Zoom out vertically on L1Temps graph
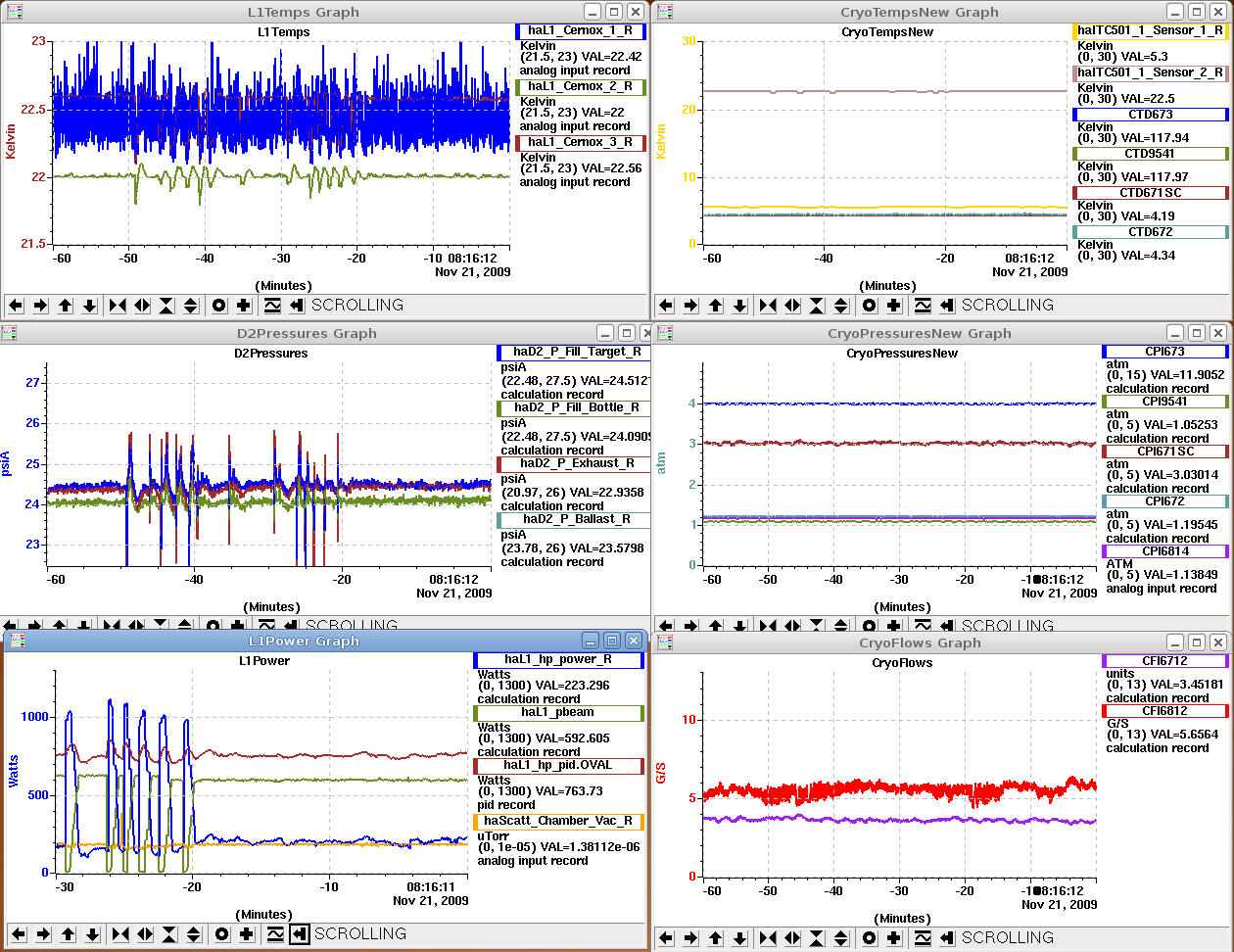The width and height of the screenshot is (1234, 952). click(191, 306)
